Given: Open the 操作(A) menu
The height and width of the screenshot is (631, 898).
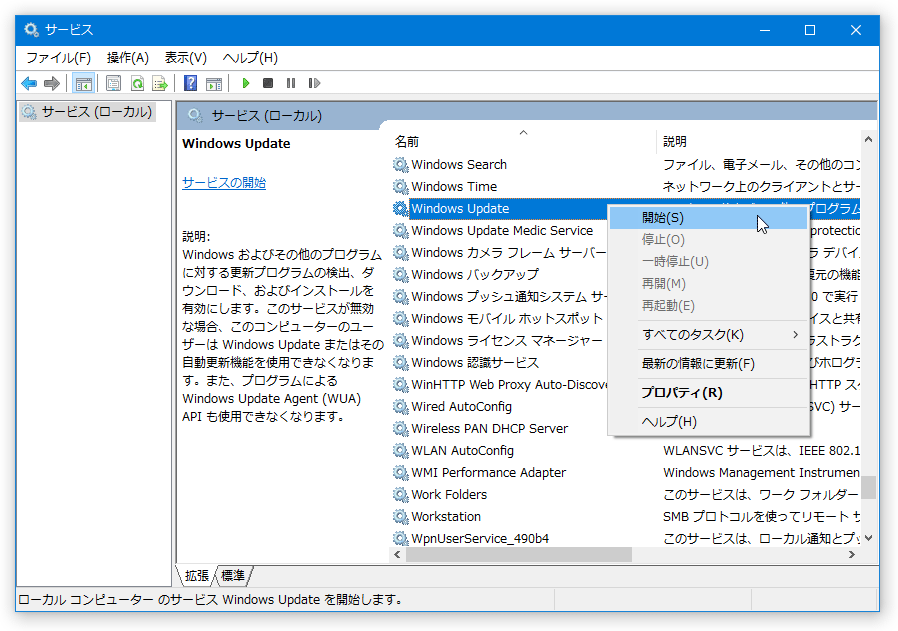Looking at the screenshot, I should pyautogui.click(x=128, y=58).
